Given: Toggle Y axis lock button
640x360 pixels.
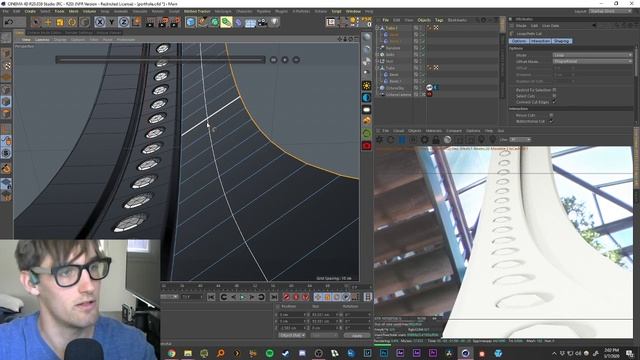Looking at the screenshot, I should pos(111,22).
